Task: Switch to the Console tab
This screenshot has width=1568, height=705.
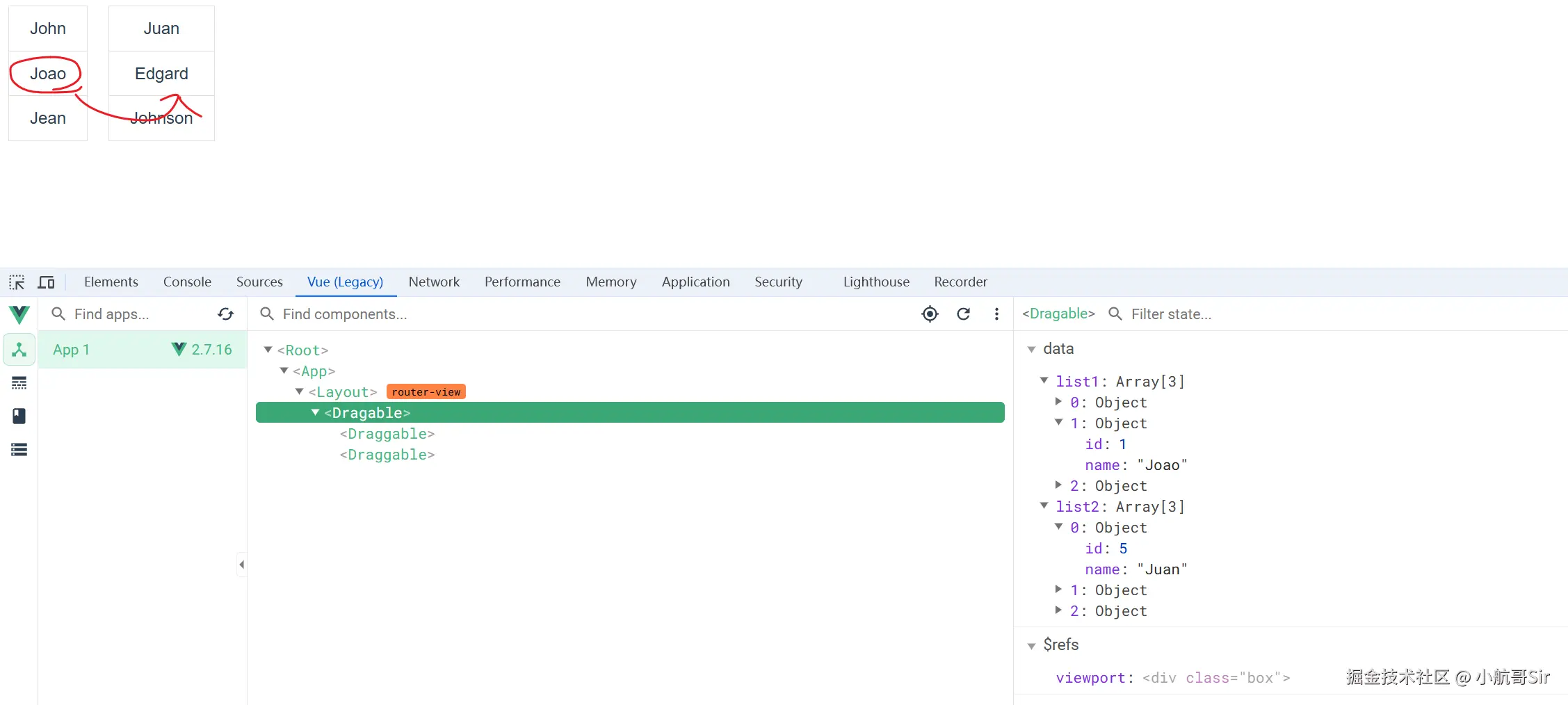Action: (x=187, y=282)
